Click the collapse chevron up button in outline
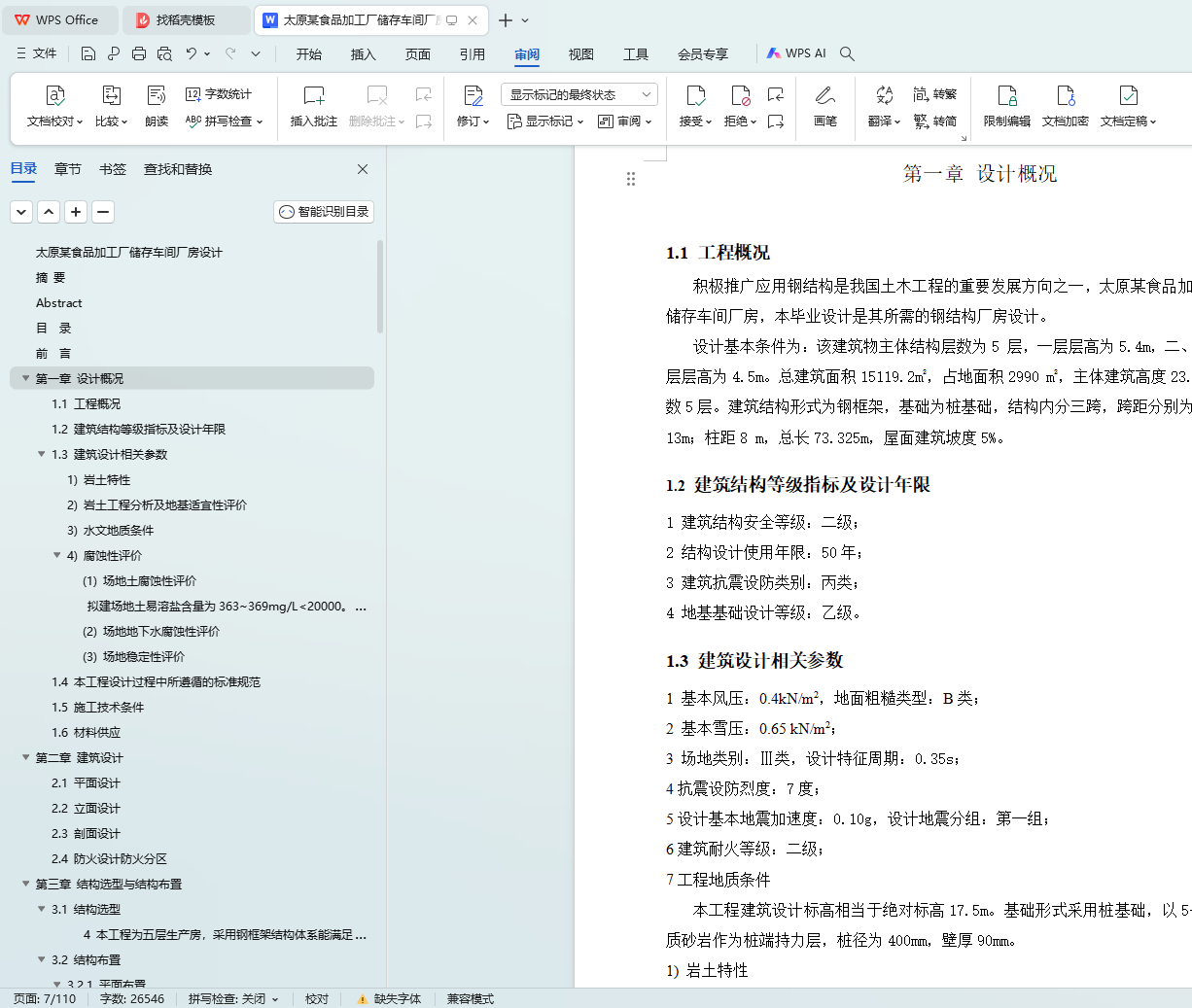Image resolution: width=1192 pixels, height=1008 pixels. [49, 212]
